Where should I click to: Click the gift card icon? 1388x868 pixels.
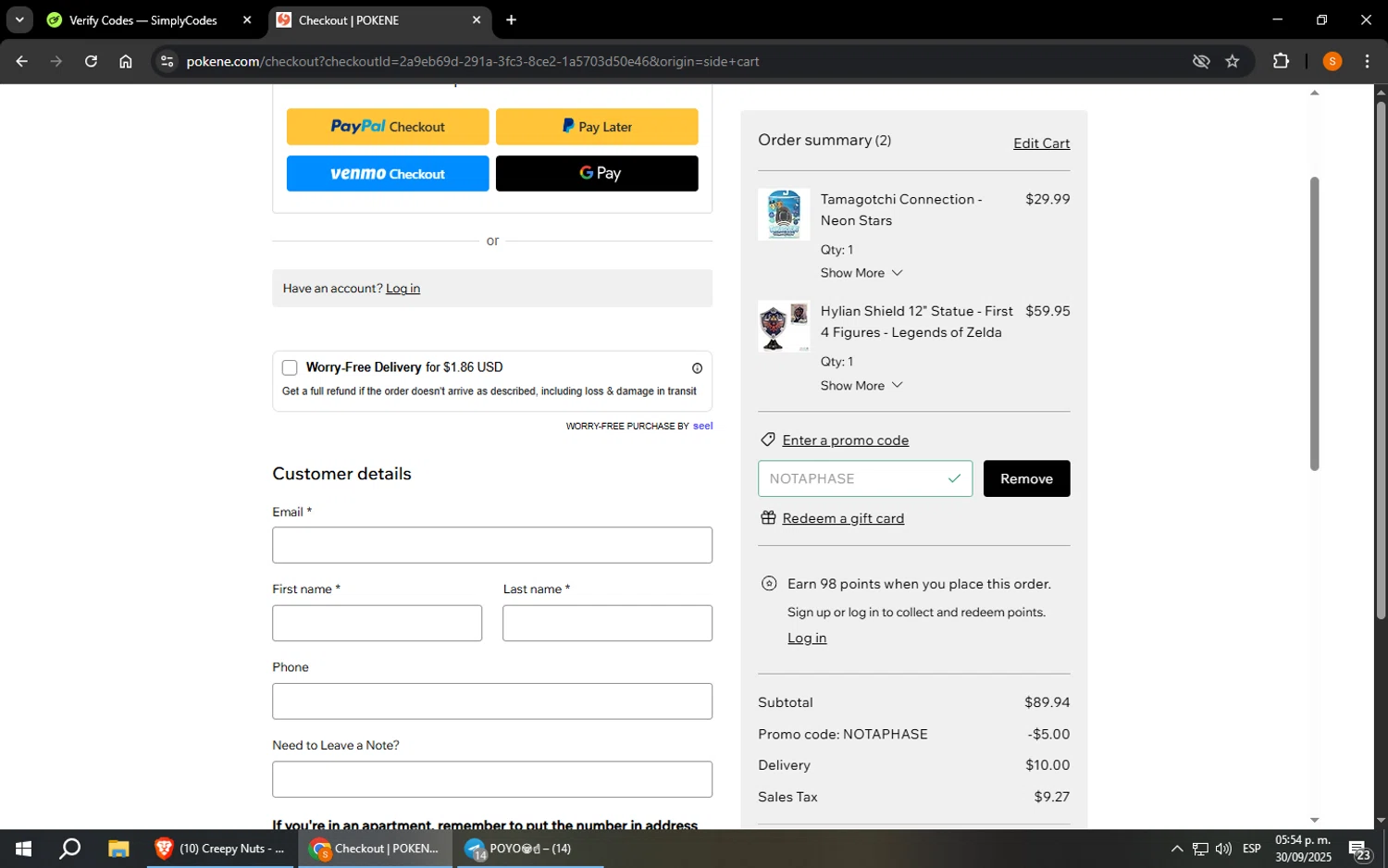pyautogui.click(x=768, y=517)
